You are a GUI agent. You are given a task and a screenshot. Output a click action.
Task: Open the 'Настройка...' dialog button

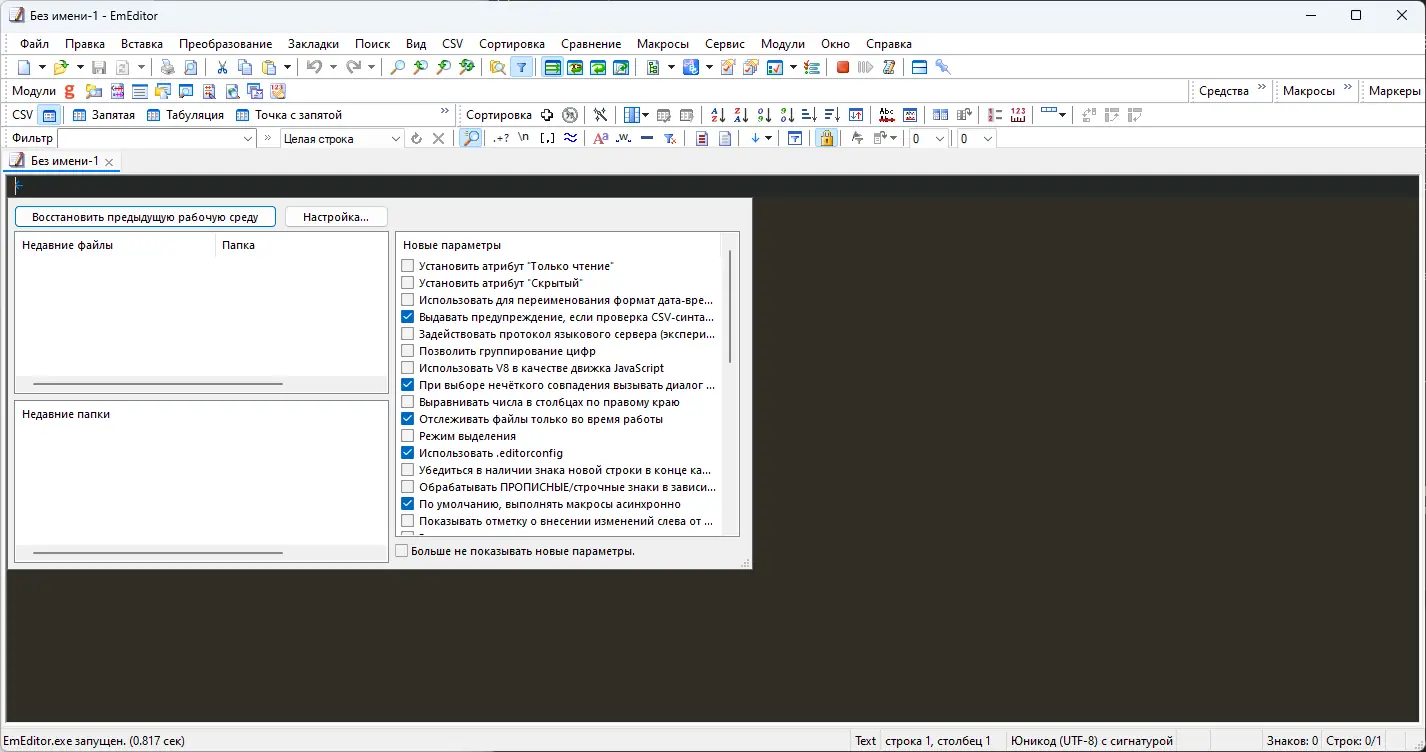coord(335,216)
